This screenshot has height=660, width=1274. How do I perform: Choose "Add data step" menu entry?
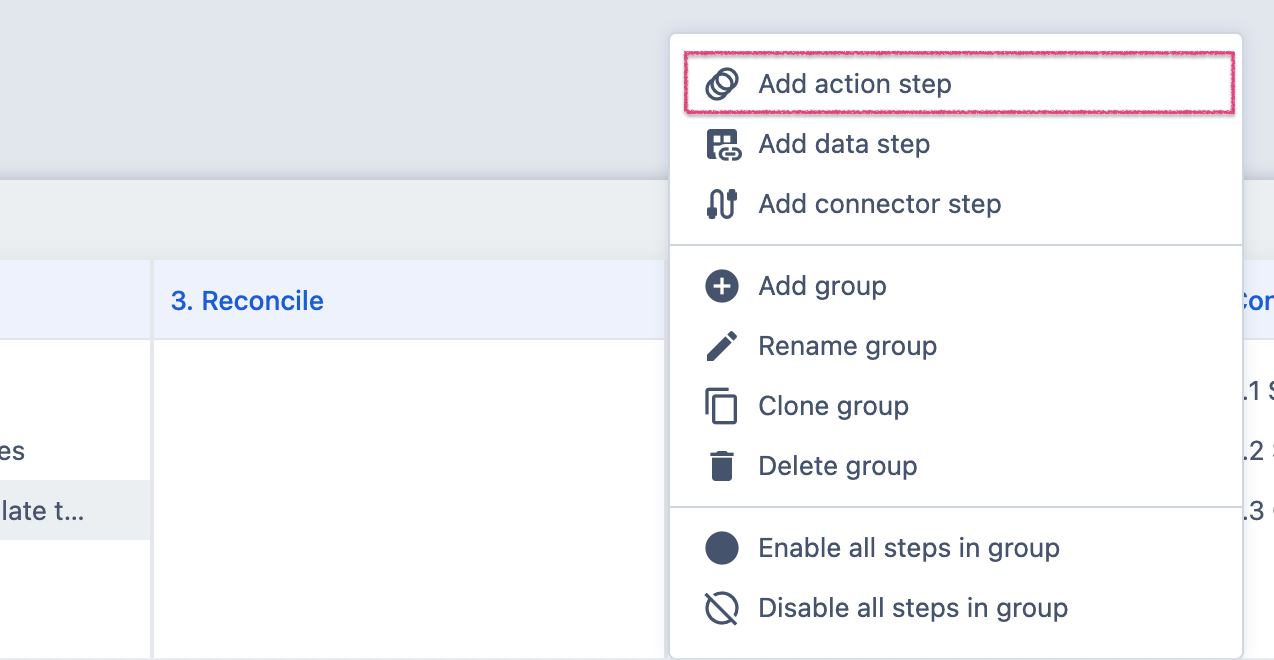point(844,144)
